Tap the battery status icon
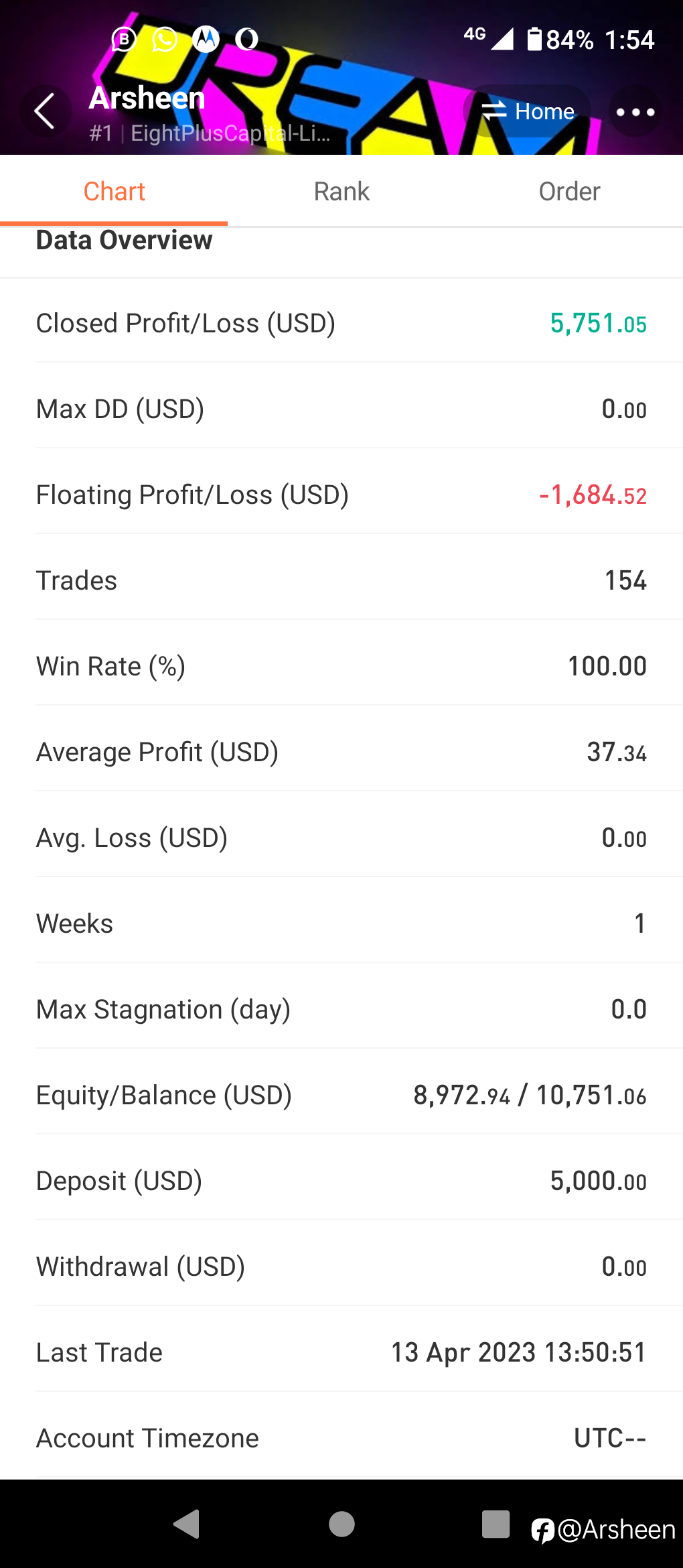 [534, 40]
